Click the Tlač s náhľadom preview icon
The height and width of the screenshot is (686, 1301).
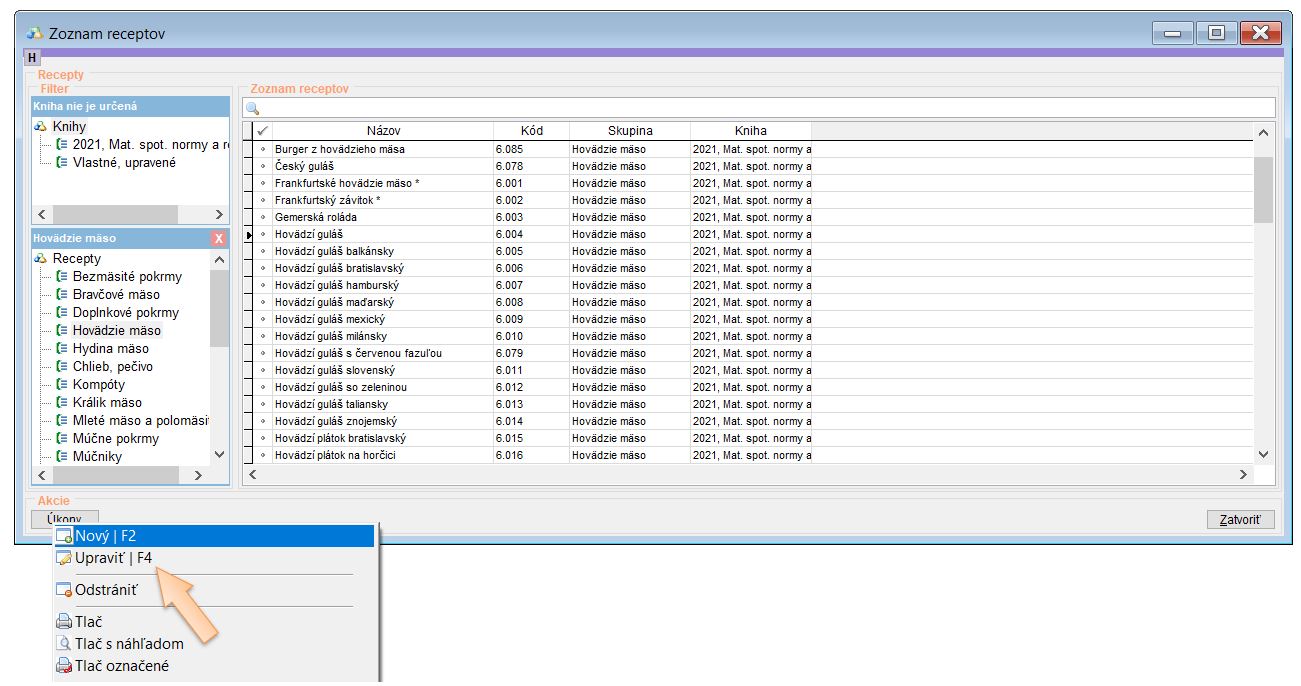point(65,644)
